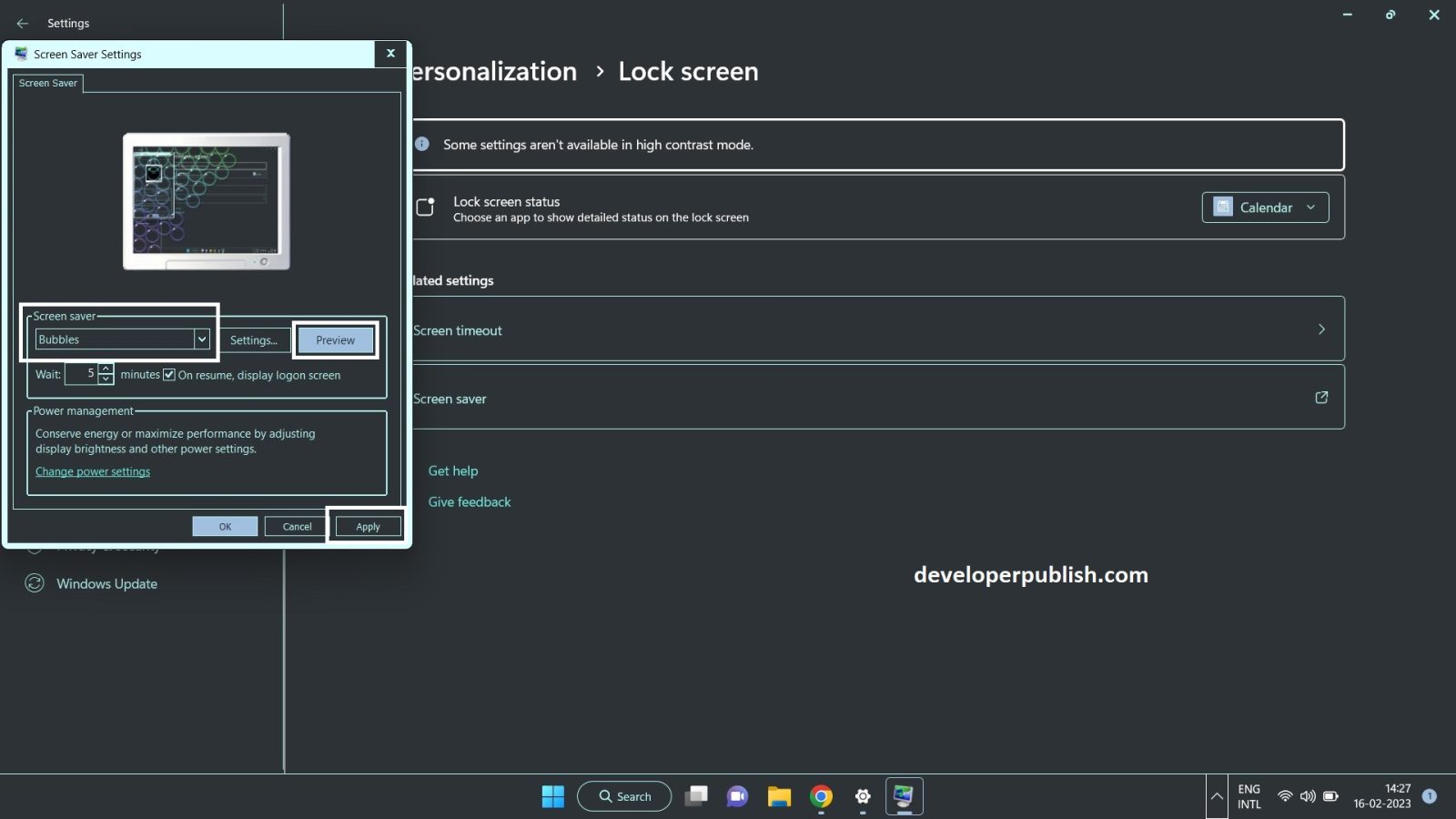Expand hidden icons in the system tray

click(x=1217, y=795)
